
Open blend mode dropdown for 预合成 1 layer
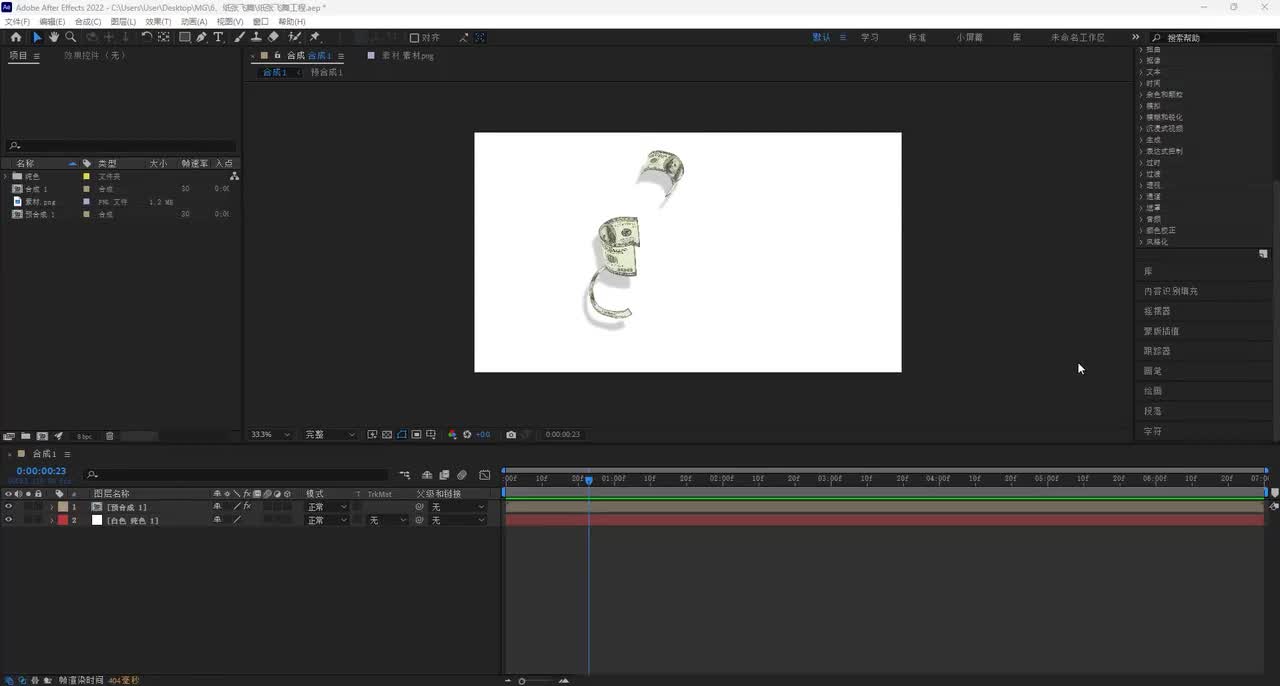tap(327, 507)
